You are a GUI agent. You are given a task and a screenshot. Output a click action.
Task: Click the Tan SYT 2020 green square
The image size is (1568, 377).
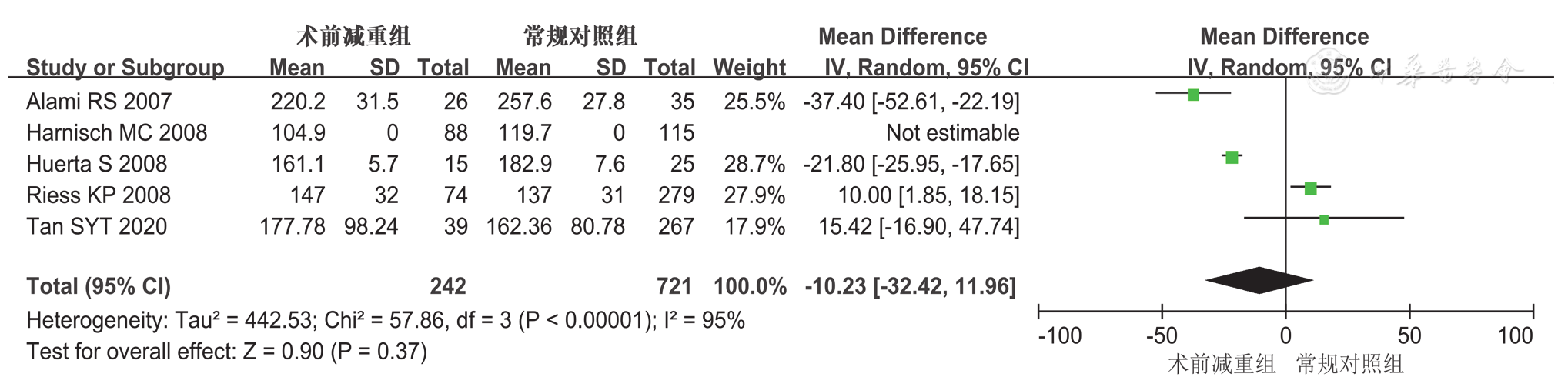(x=1324, y=220)
